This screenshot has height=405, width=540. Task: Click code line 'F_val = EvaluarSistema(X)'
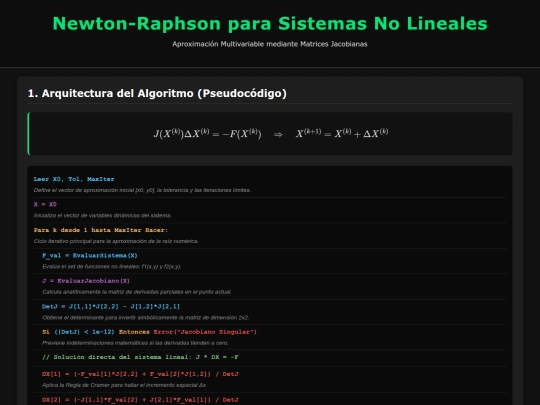(x=90, y=256)
